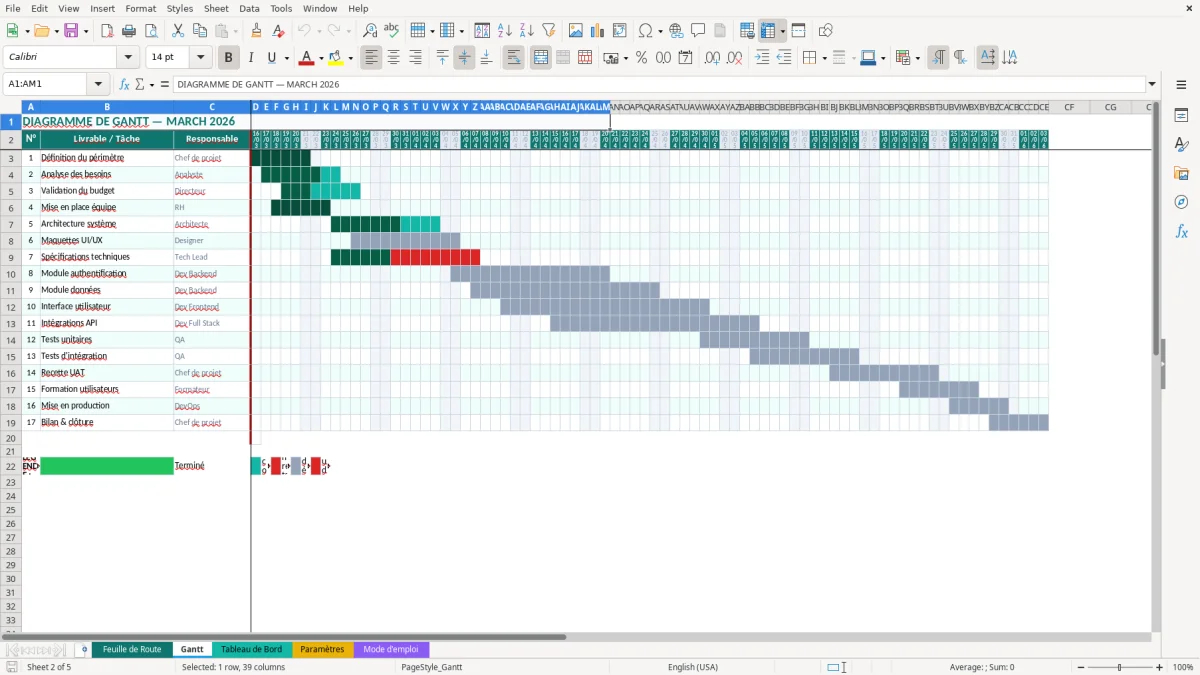Switch to the Mode d'emploi sheet tab

[x=391, y=649]
